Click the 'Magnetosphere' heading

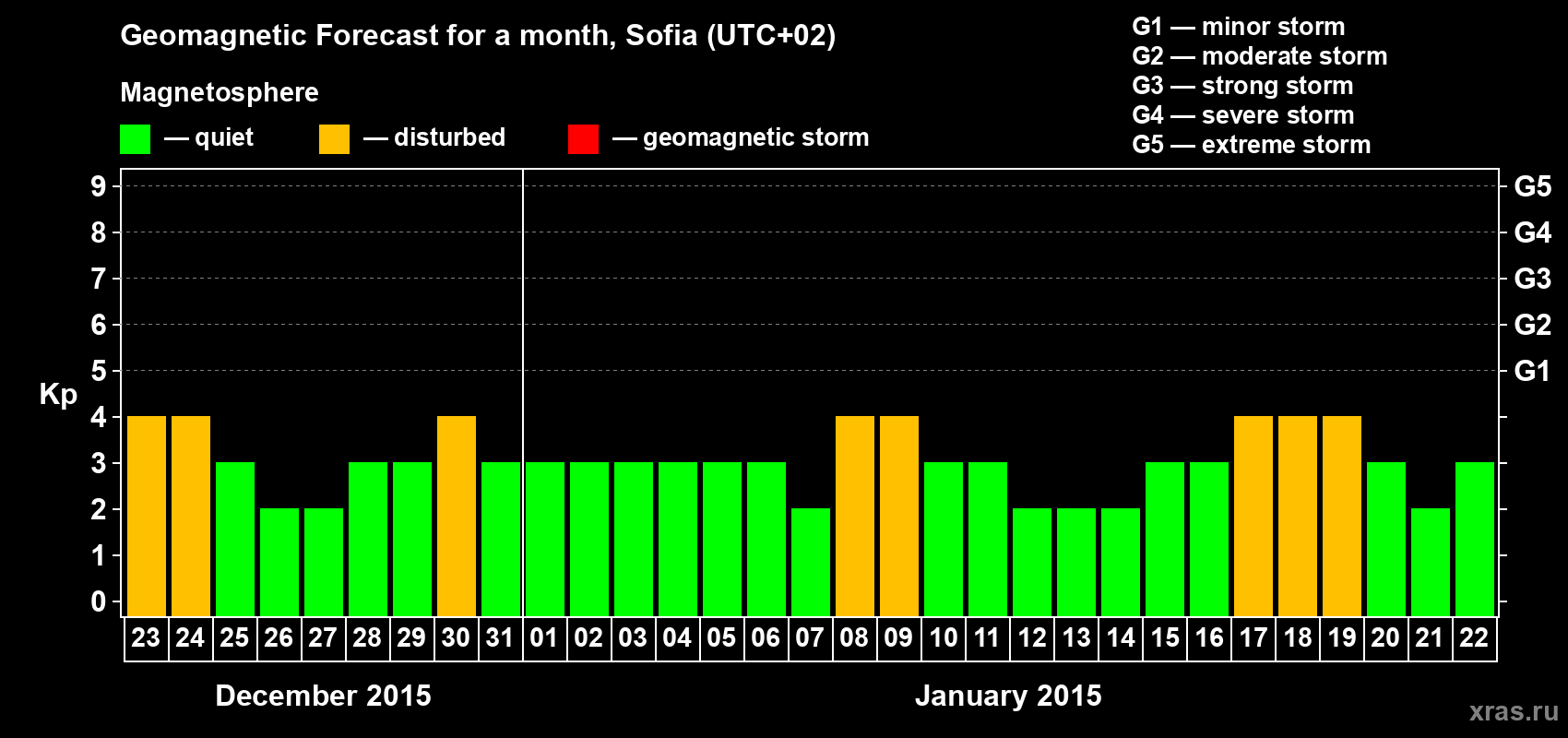click(220, 93)
